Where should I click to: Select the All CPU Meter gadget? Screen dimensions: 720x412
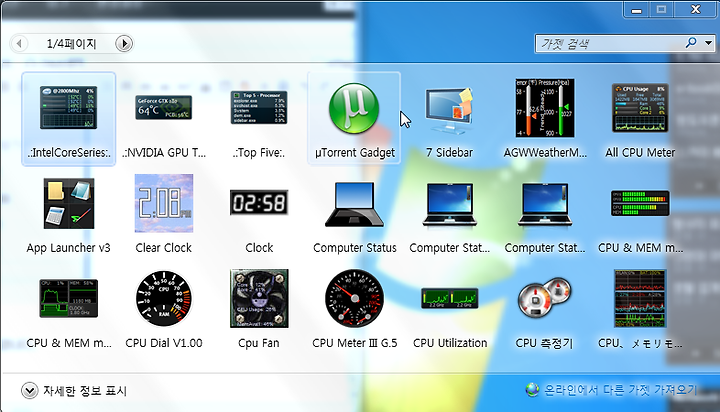(640, 108)
